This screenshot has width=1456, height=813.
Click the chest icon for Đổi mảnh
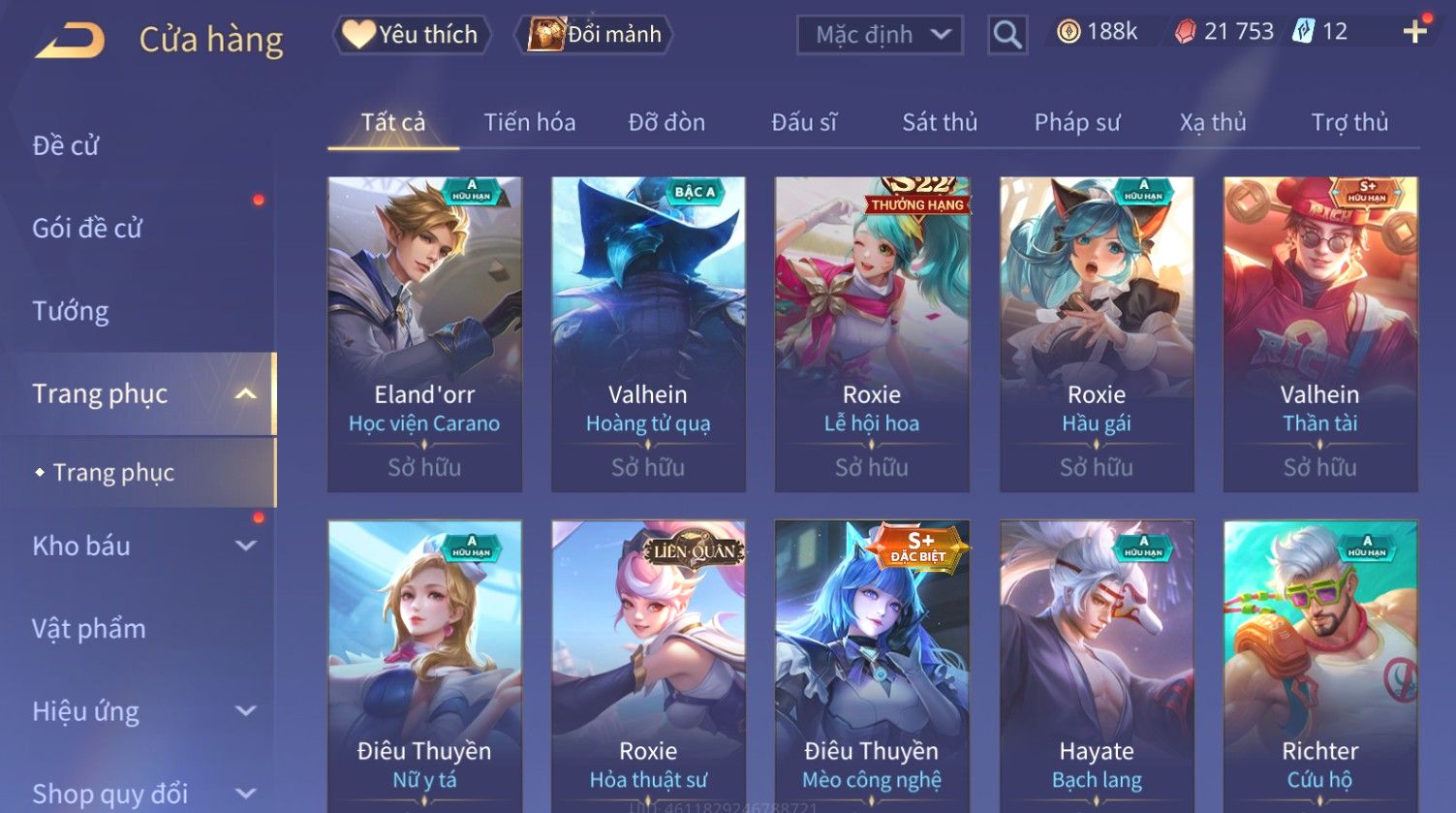coord(545,35)
